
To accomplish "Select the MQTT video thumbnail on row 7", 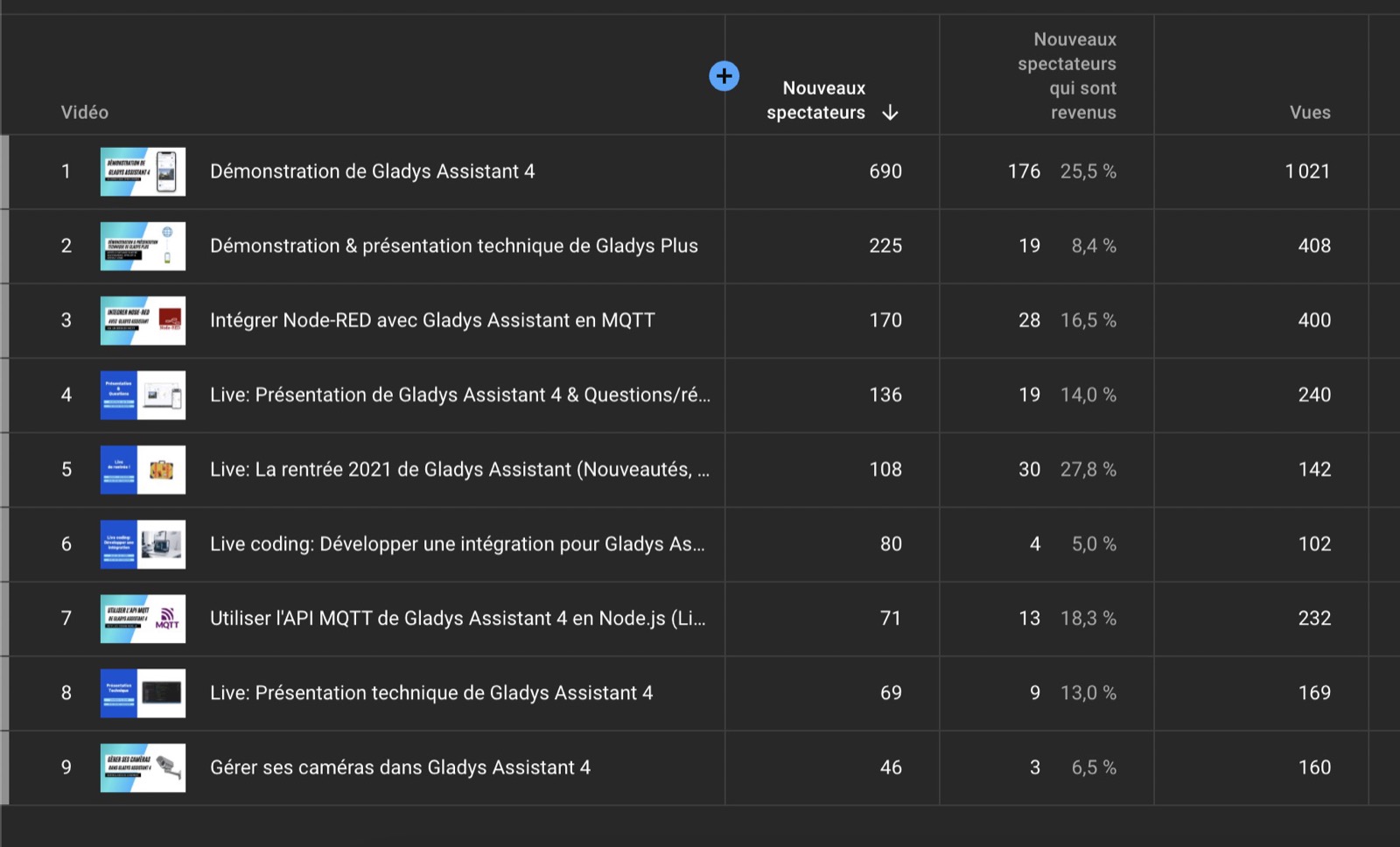I will point(143,618).
